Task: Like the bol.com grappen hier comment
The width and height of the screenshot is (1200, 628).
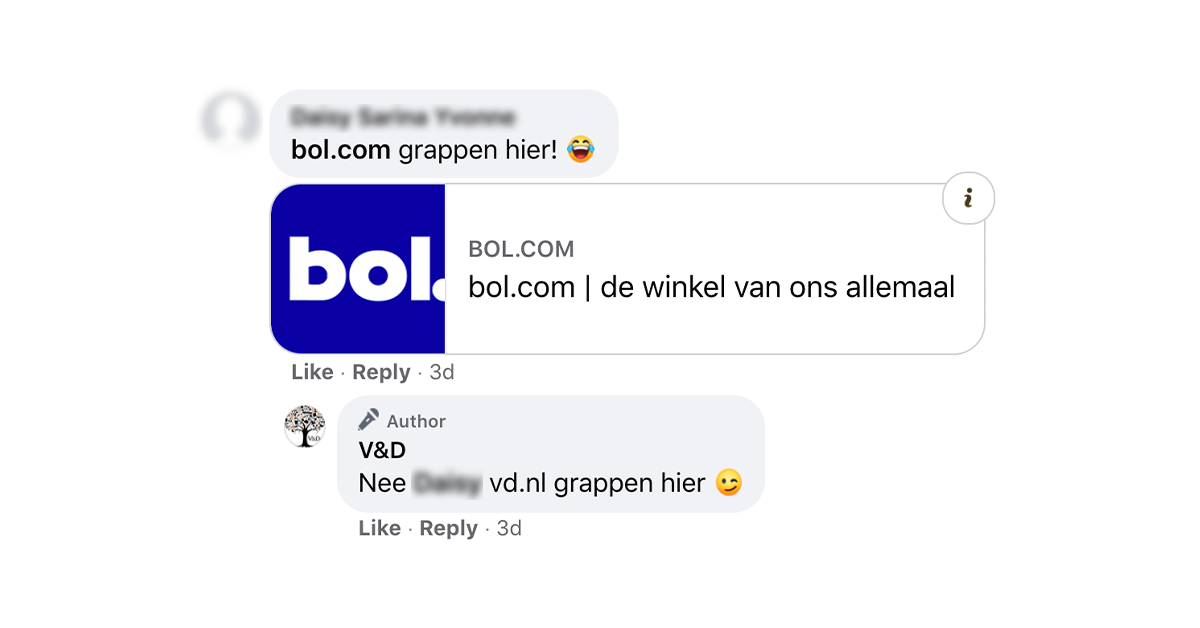Action: click(x=312, y=372)
